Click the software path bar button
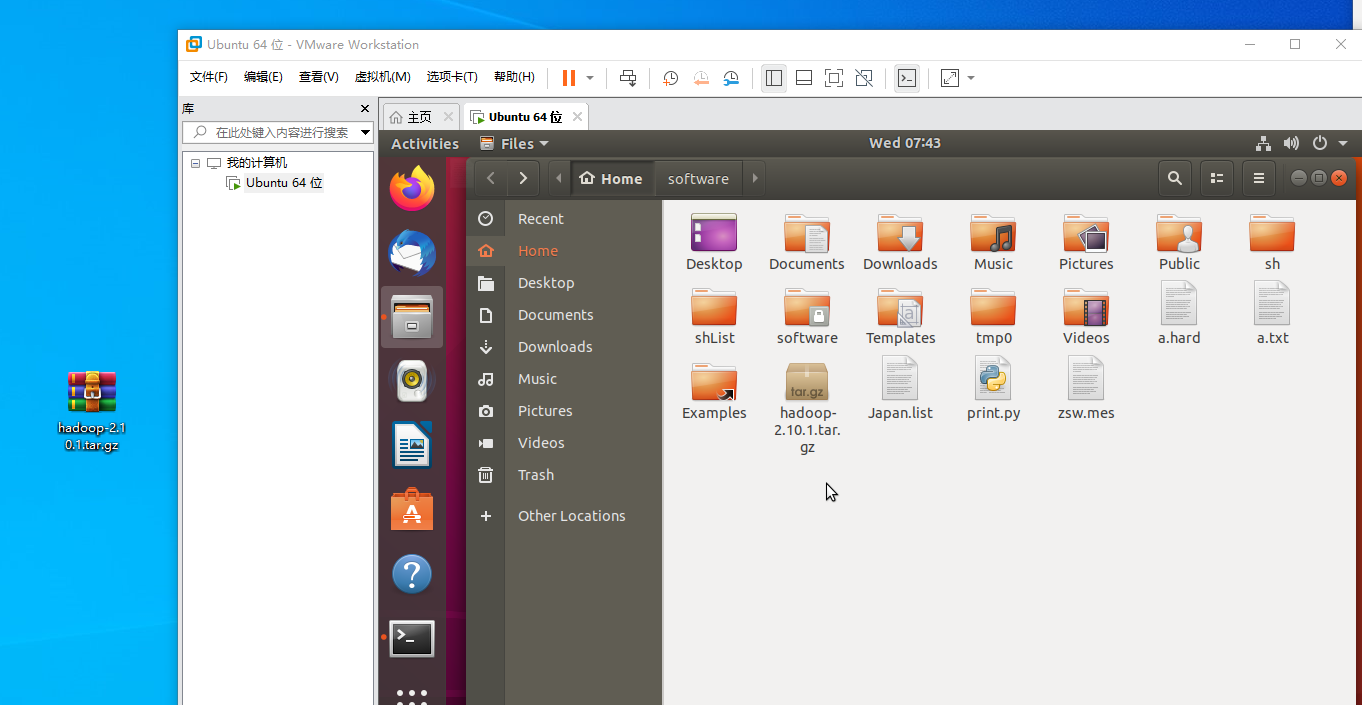1362x705 pixels. pyautogui.click(x=698, y=179)
